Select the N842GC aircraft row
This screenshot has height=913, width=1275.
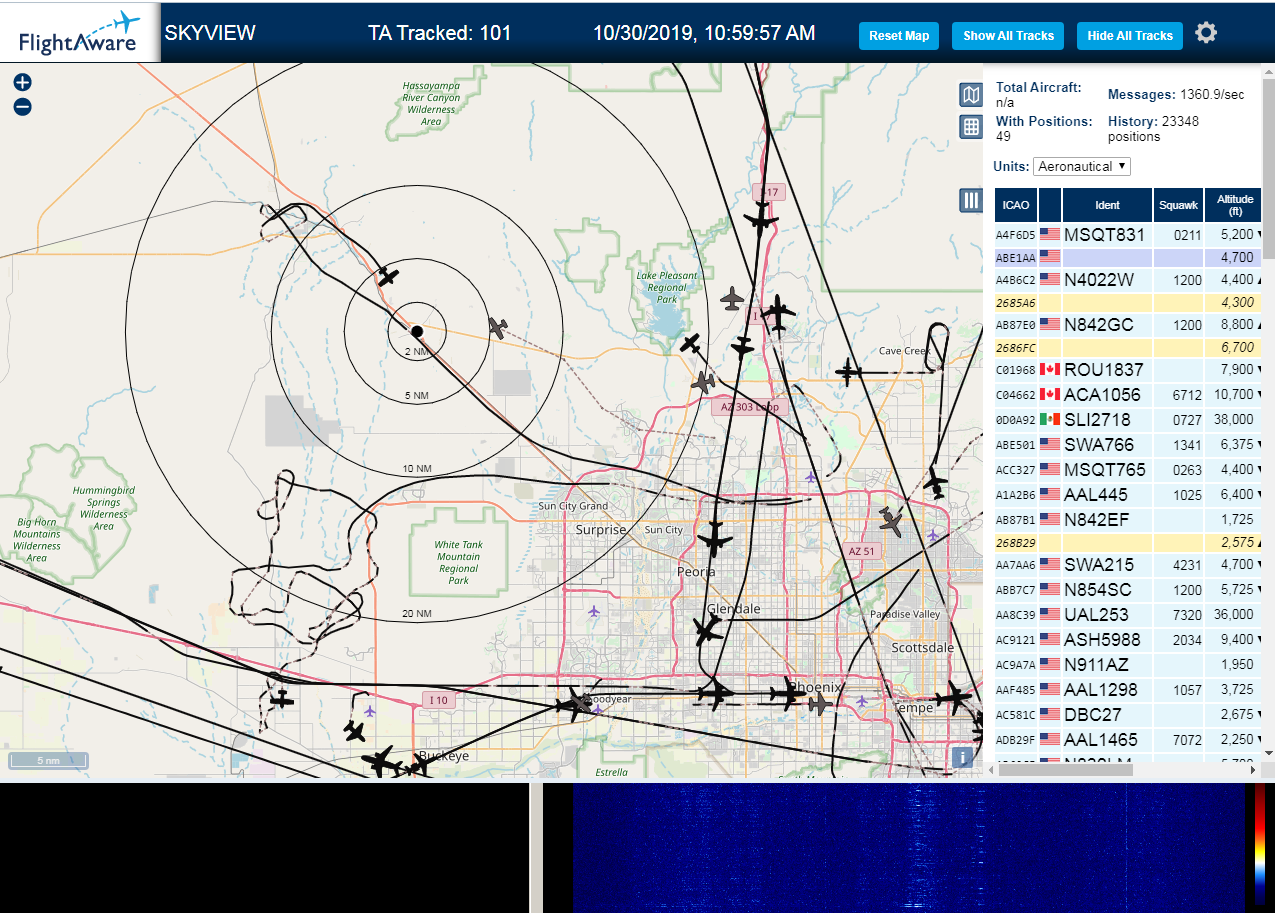coord(1129,325)
